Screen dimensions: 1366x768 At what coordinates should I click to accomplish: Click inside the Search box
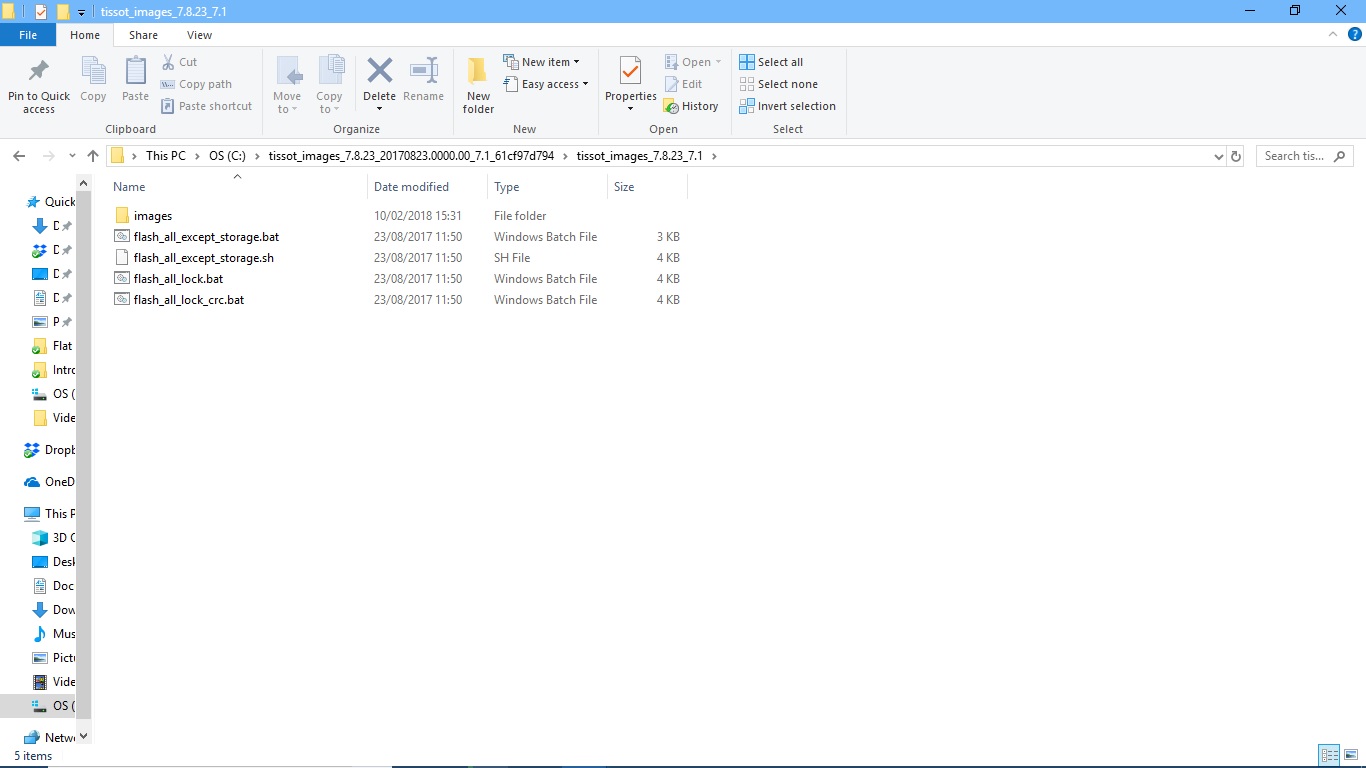click(x=1295, y=156)
